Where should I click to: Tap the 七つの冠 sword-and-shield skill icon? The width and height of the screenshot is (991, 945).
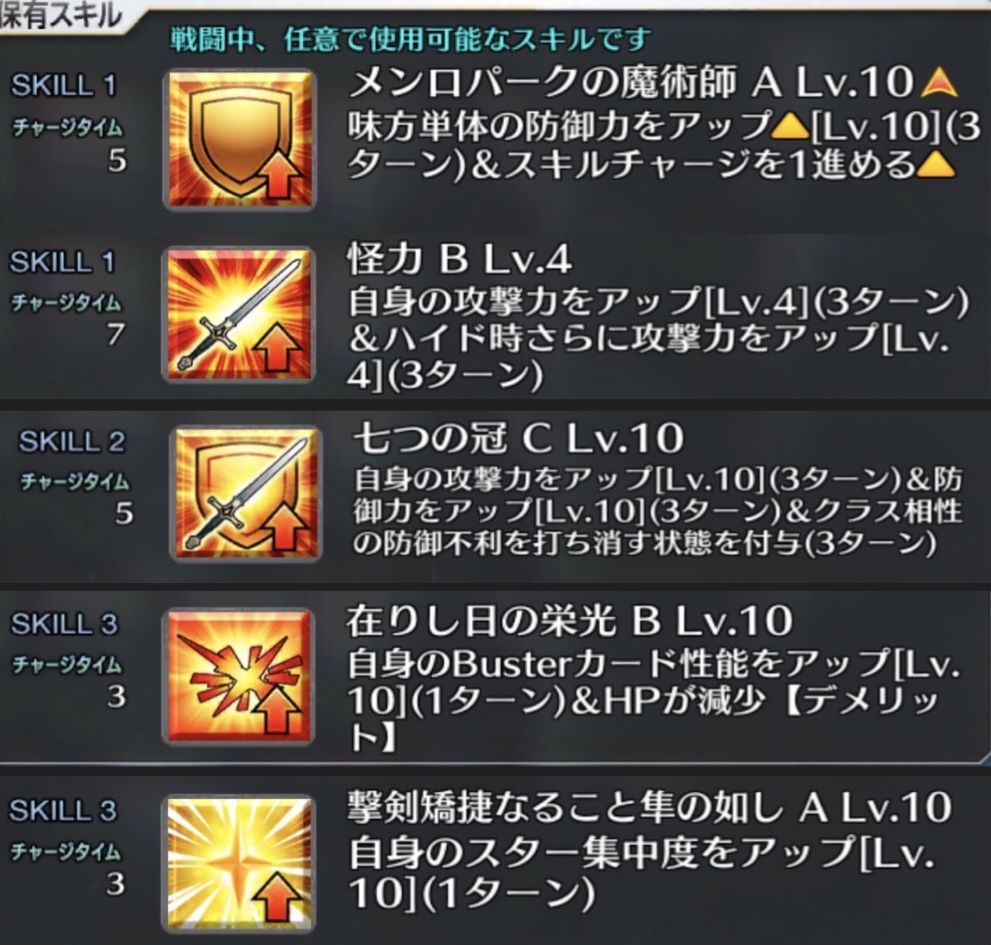pos(247,493)
